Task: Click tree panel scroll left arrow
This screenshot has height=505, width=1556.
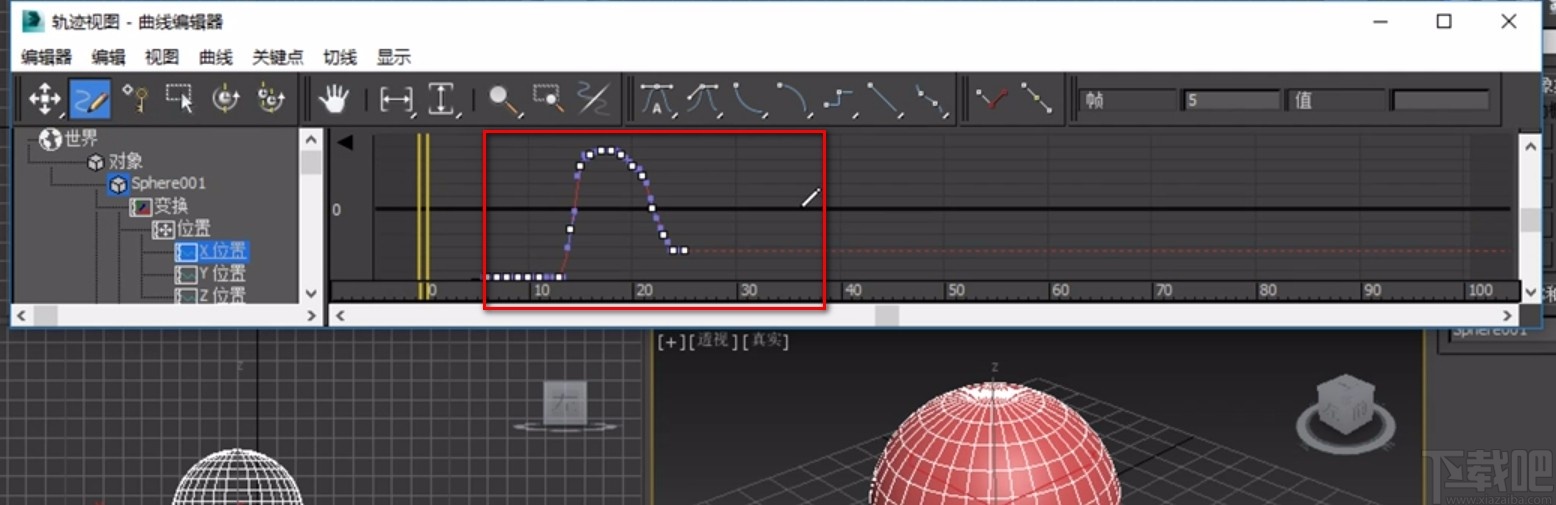Action: tap(22, 315)
